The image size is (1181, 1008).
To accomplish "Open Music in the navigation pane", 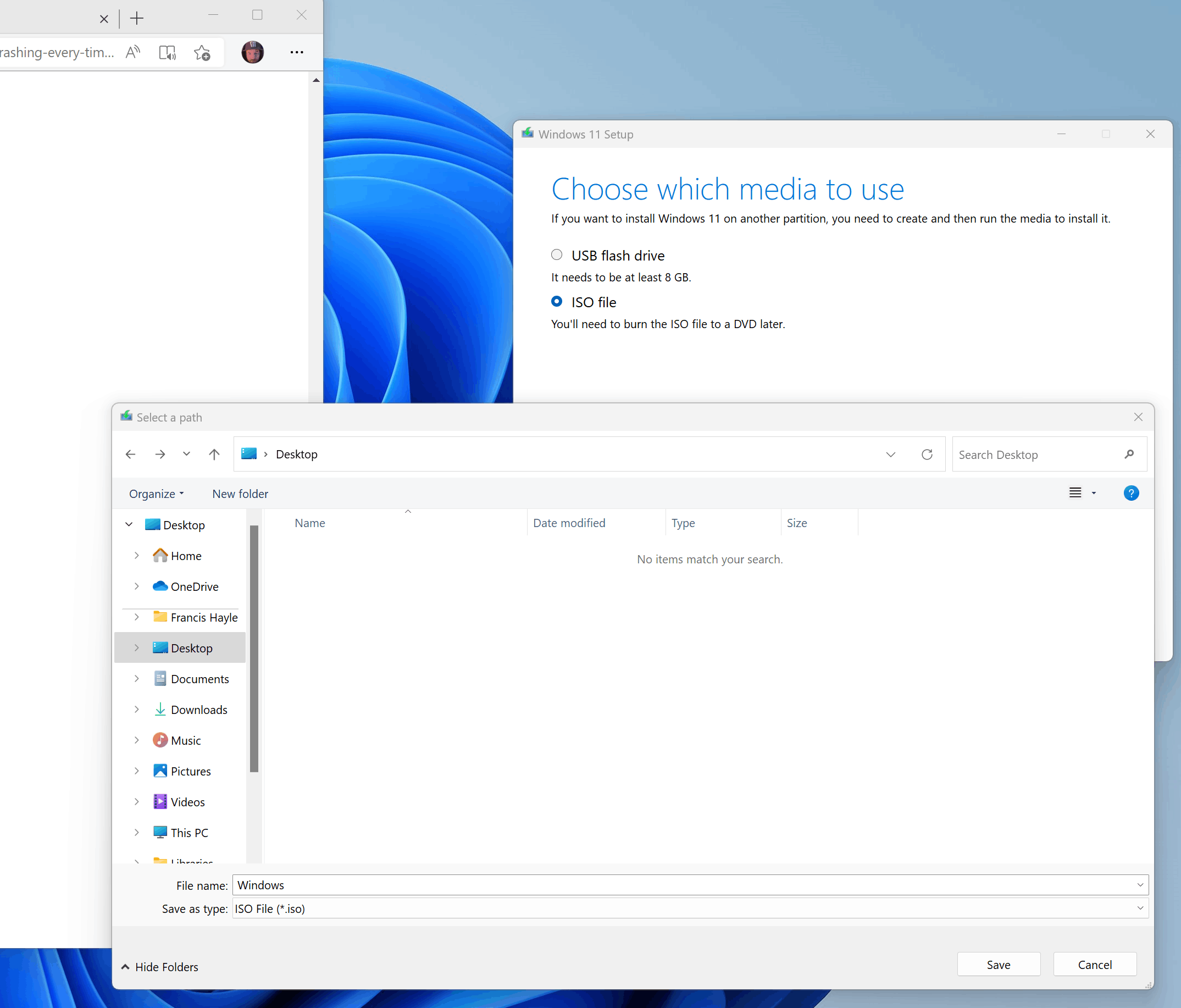I will pos(178,740).
